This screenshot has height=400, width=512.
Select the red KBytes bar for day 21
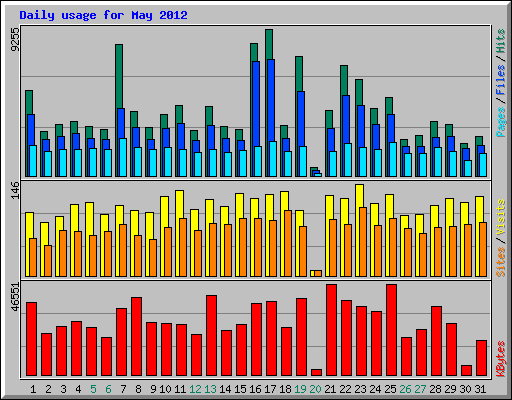click(331, 330)
